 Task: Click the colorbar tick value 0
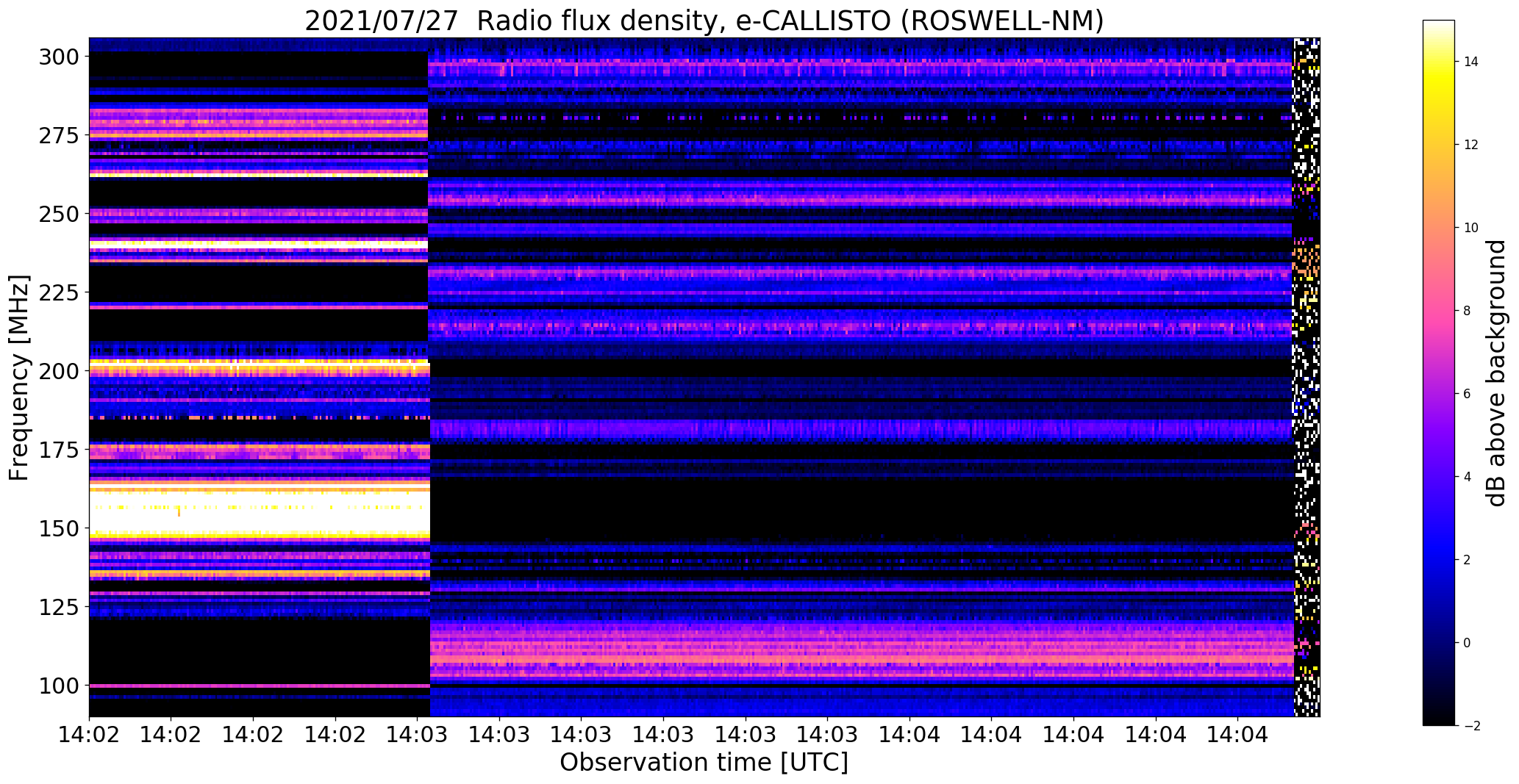click(1467, 643)
